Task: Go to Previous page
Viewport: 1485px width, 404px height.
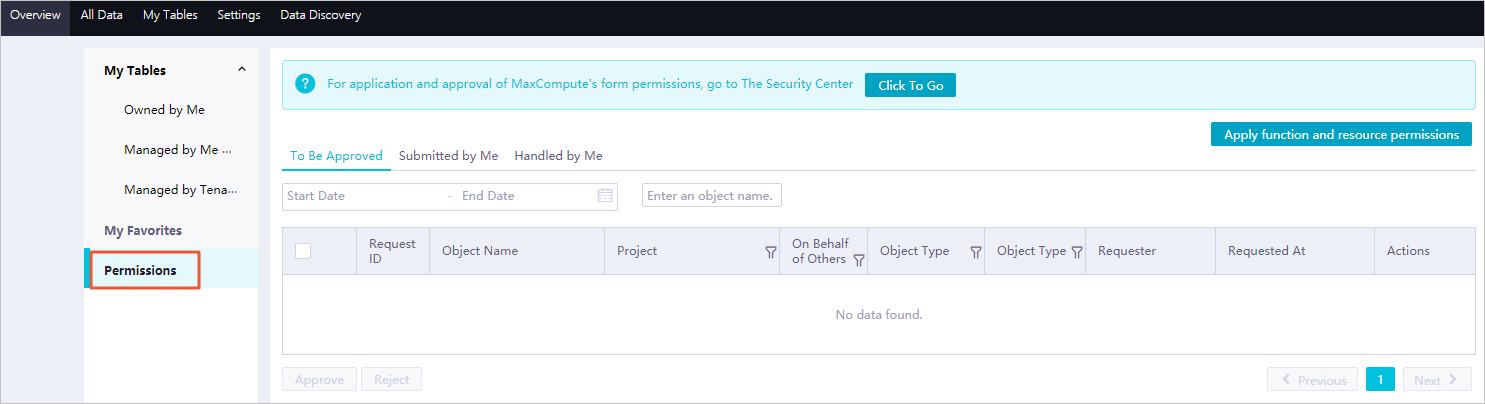Action: click(1312, 380)
